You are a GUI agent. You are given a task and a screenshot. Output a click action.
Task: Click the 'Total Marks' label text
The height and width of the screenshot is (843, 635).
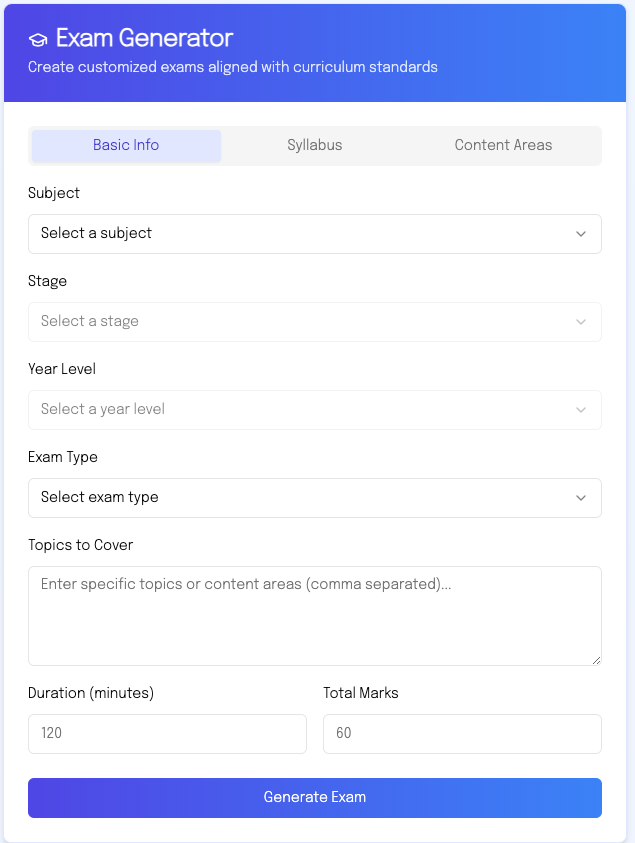[361, 693]
